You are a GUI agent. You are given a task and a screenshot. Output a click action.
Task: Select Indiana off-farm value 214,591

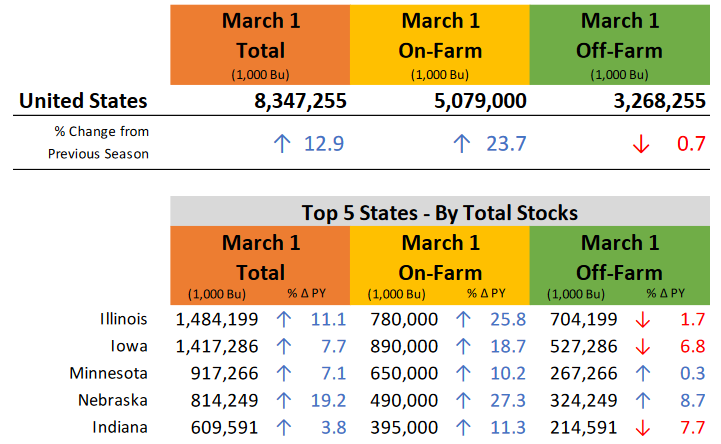(x=584, y=428)
